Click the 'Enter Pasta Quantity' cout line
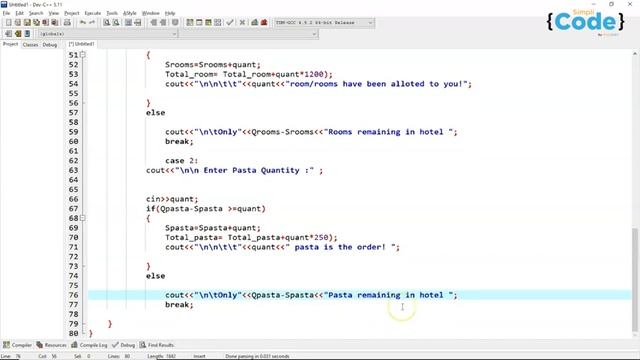640x360 pixels. click(234, 170)
